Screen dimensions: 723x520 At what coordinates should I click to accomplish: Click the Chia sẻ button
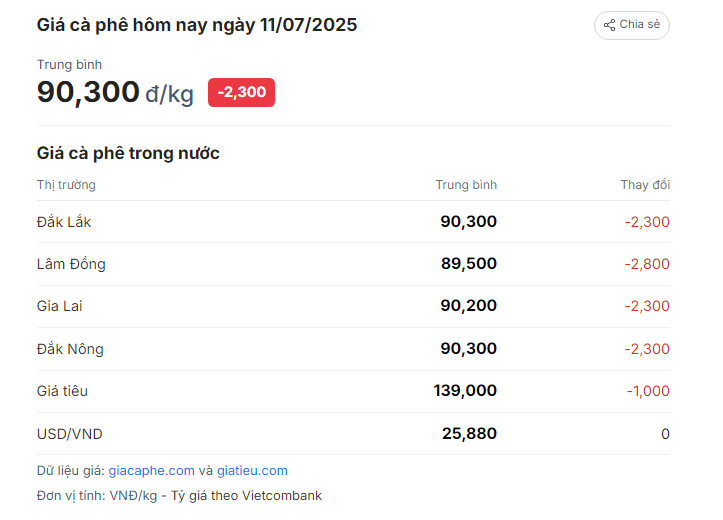[632, 25]
